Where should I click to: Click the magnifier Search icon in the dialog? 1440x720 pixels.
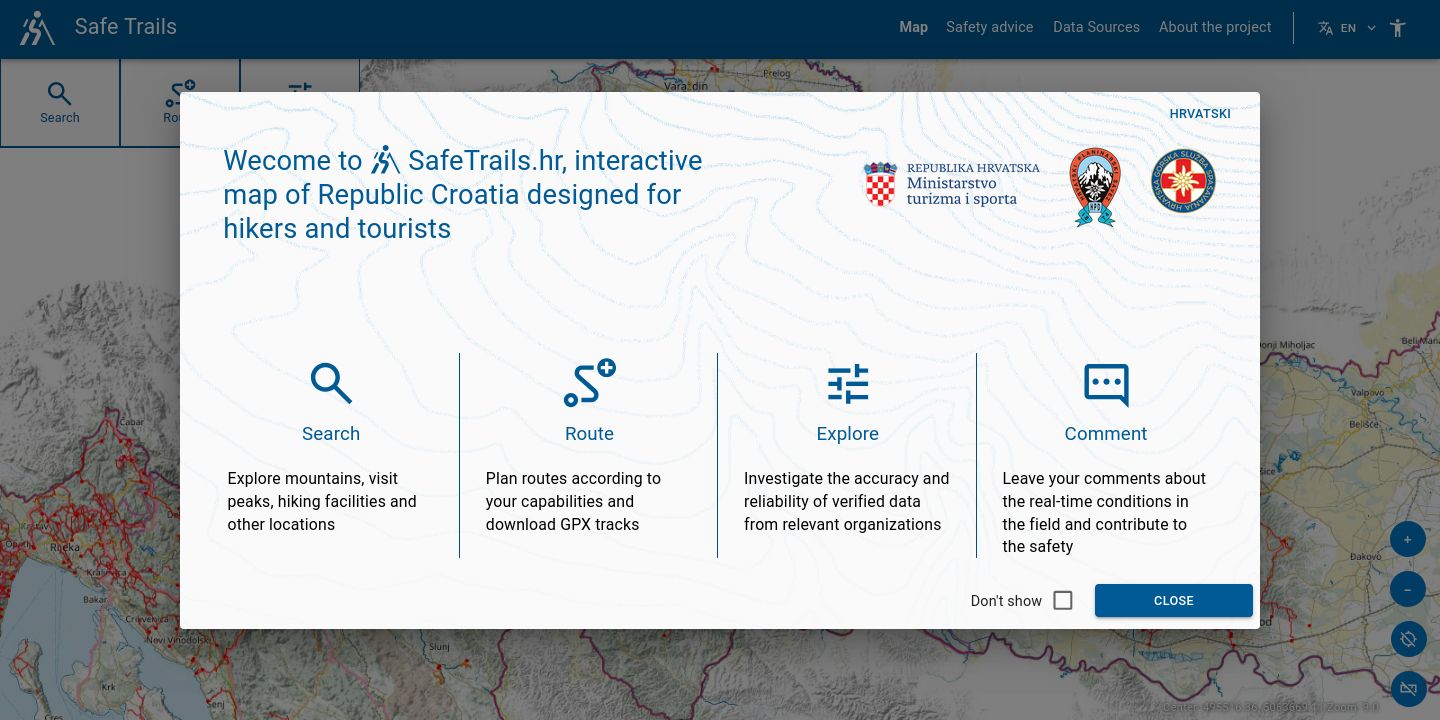[x=331, y=383]
